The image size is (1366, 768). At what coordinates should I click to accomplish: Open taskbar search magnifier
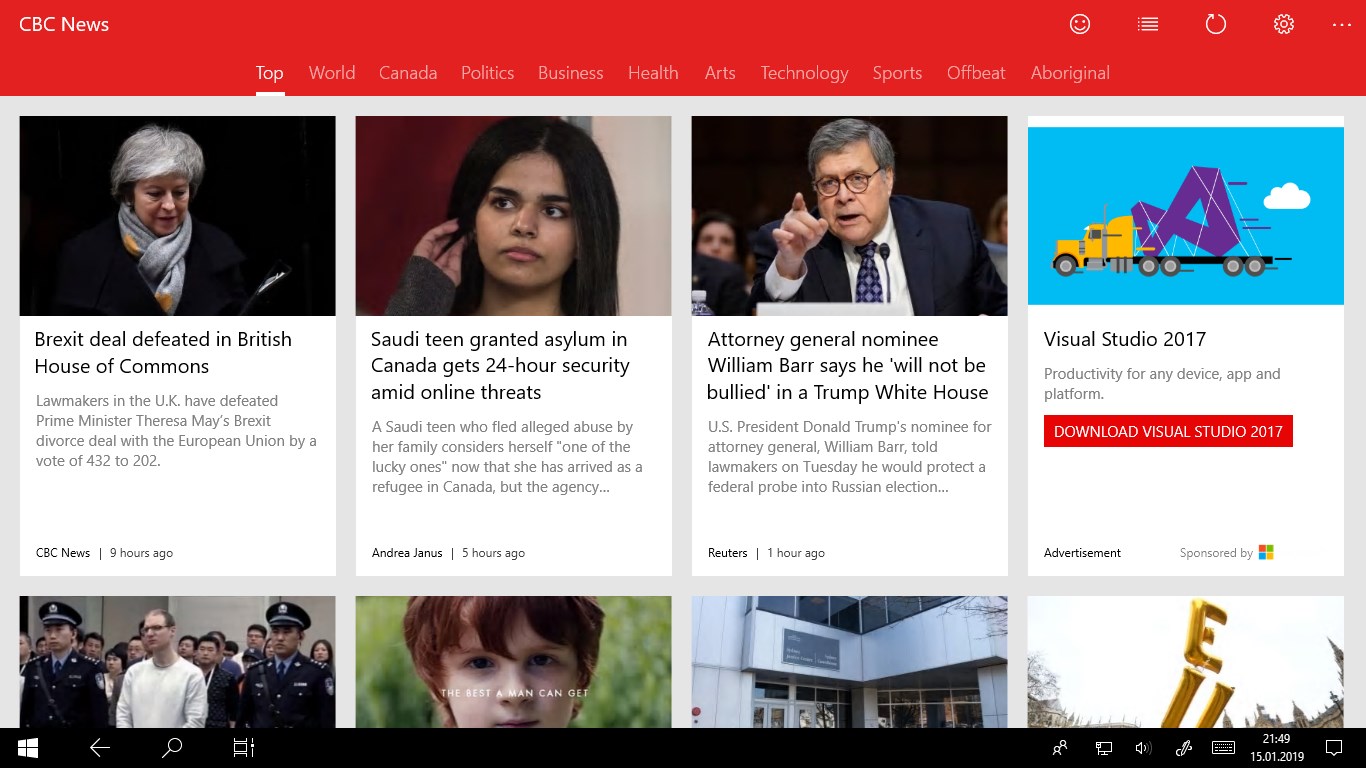pos(172,747)
